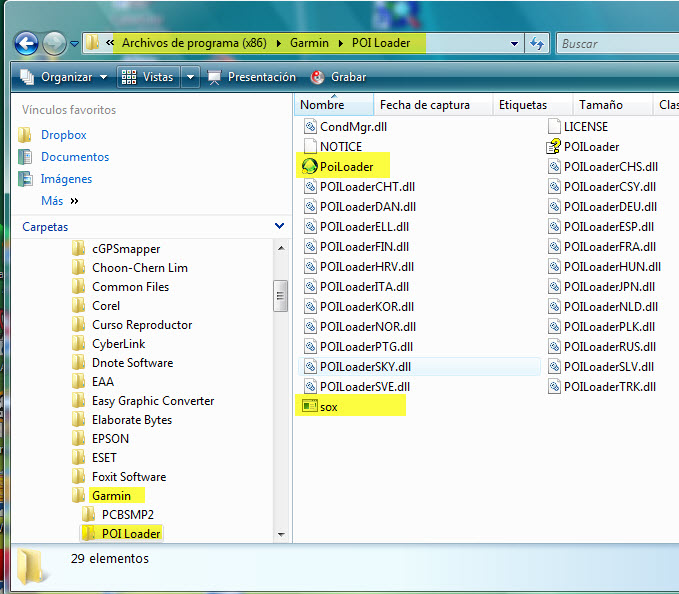679x594 pixels.
Task: Select POILoaderDEU.dll file icon
Action: pos(554,207)
